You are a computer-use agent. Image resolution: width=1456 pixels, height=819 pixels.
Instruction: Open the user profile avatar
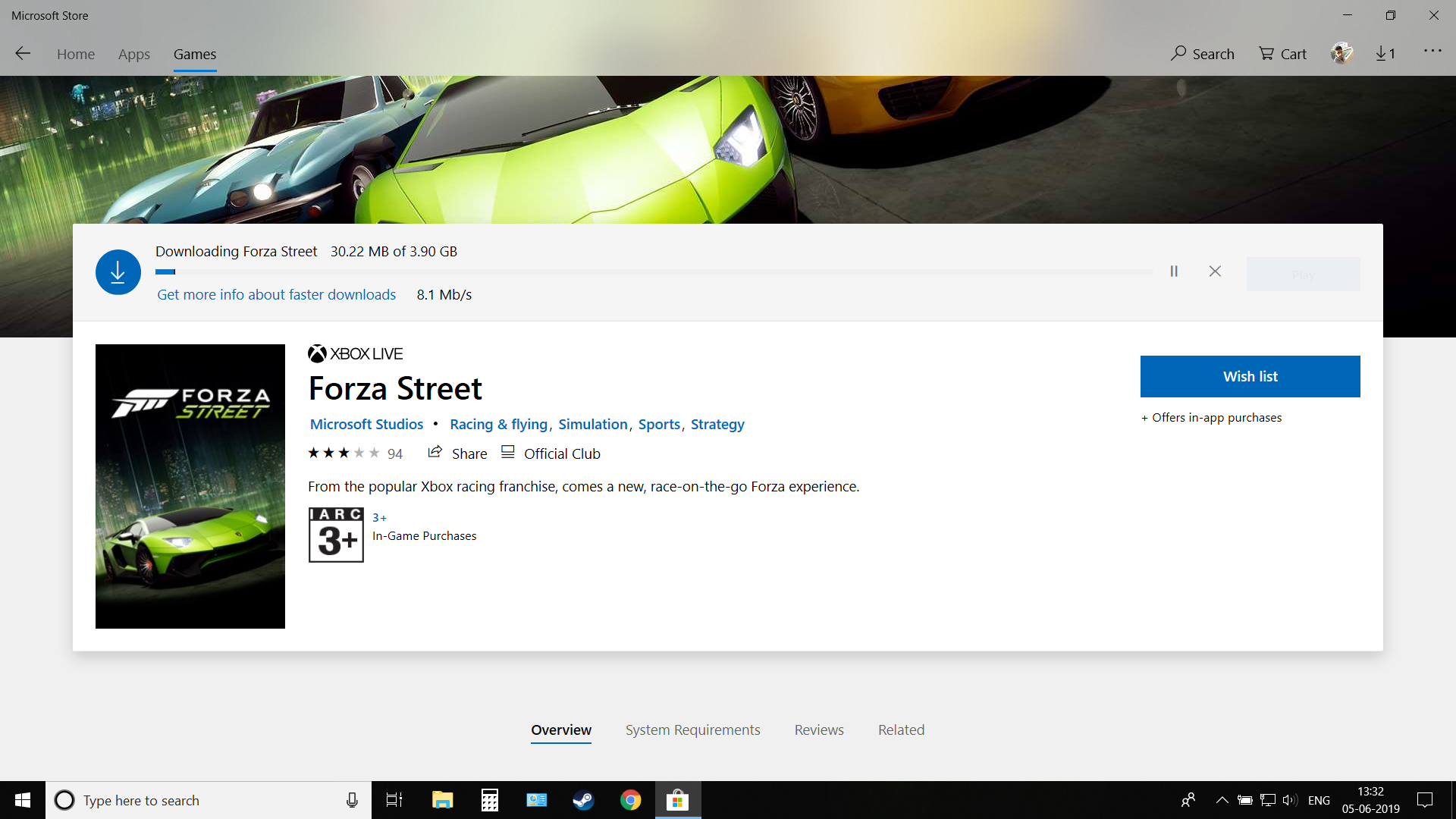point(1341,53)
